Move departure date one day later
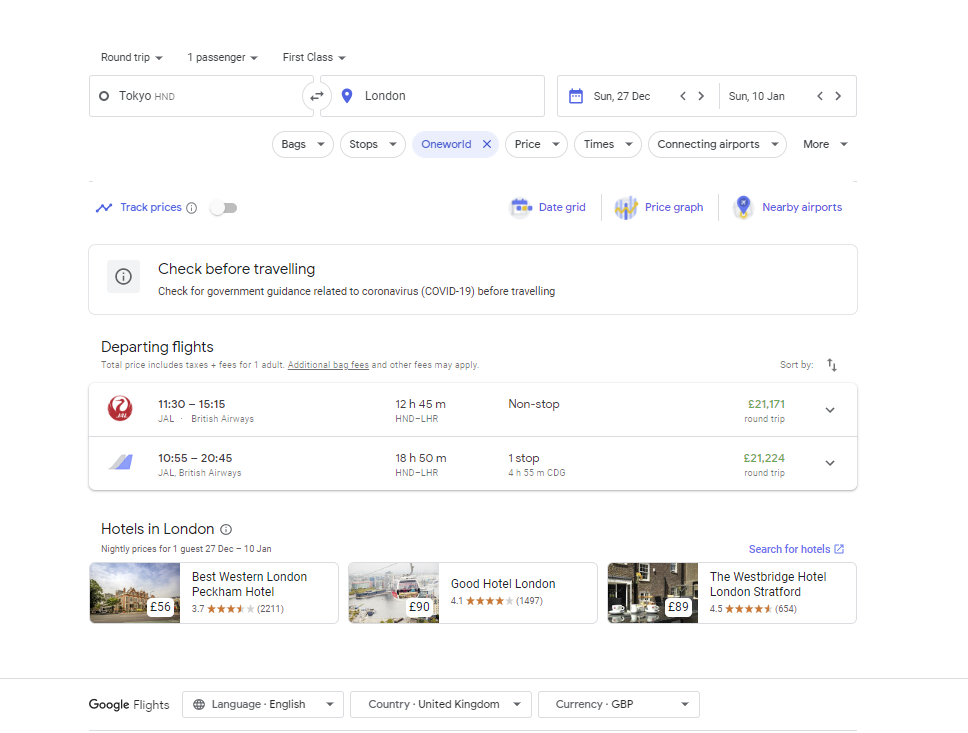 click(701, 96)
